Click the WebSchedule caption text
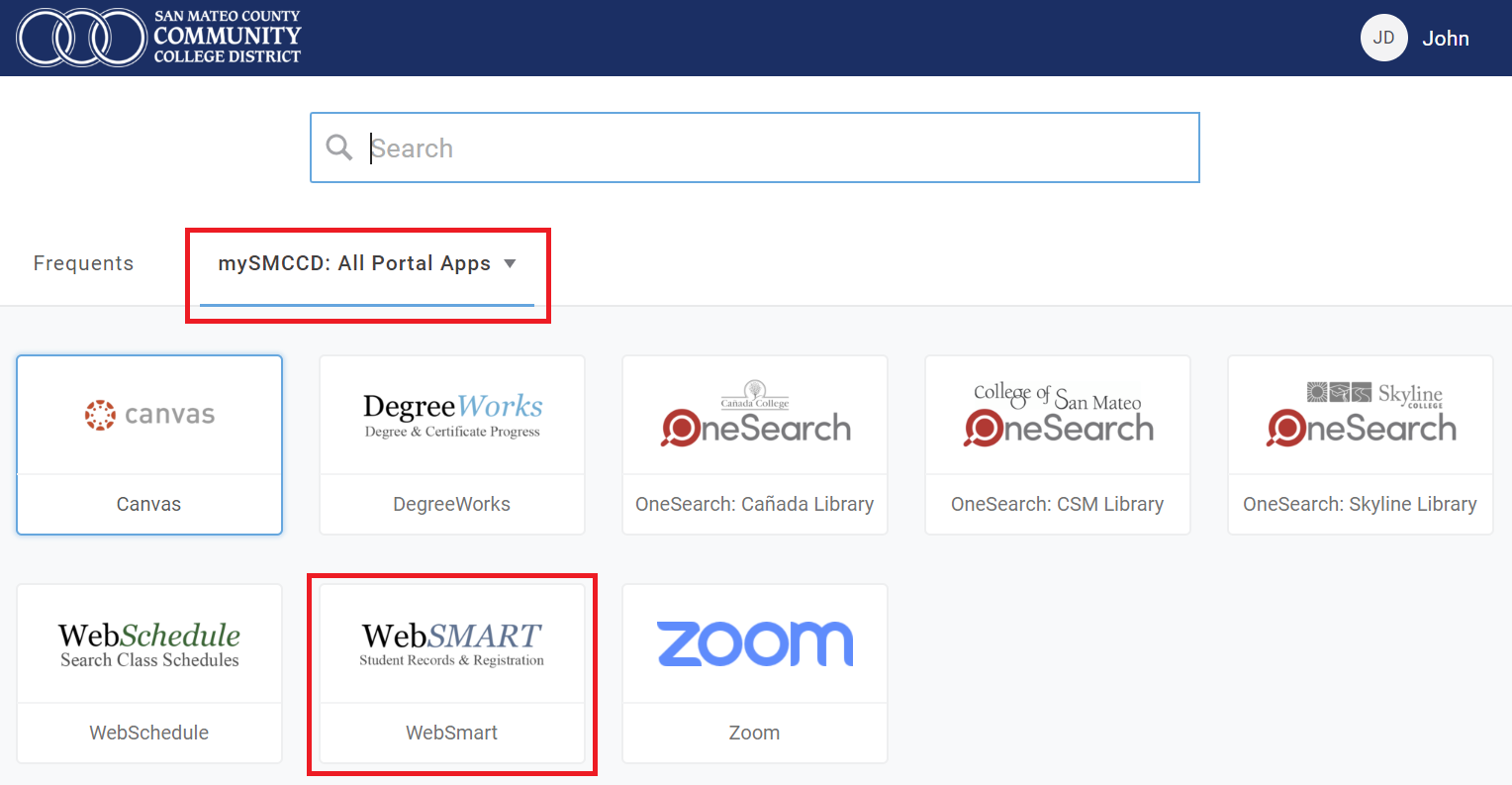Image resolution: width=1512 pixels, height=785 pixels. 149,733
